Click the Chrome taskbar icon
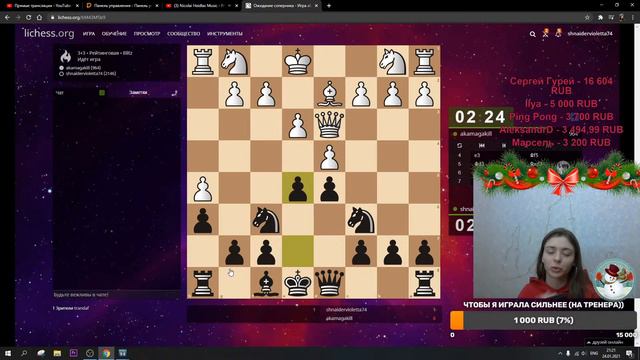 tap(106, 353)
